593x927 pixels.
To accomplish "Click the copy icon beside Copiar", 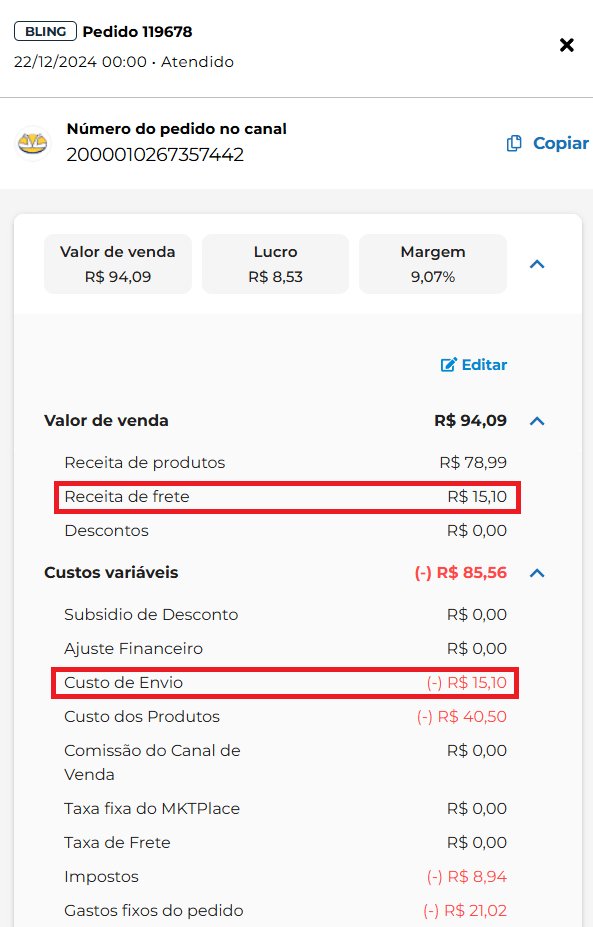I will [514, 144].
